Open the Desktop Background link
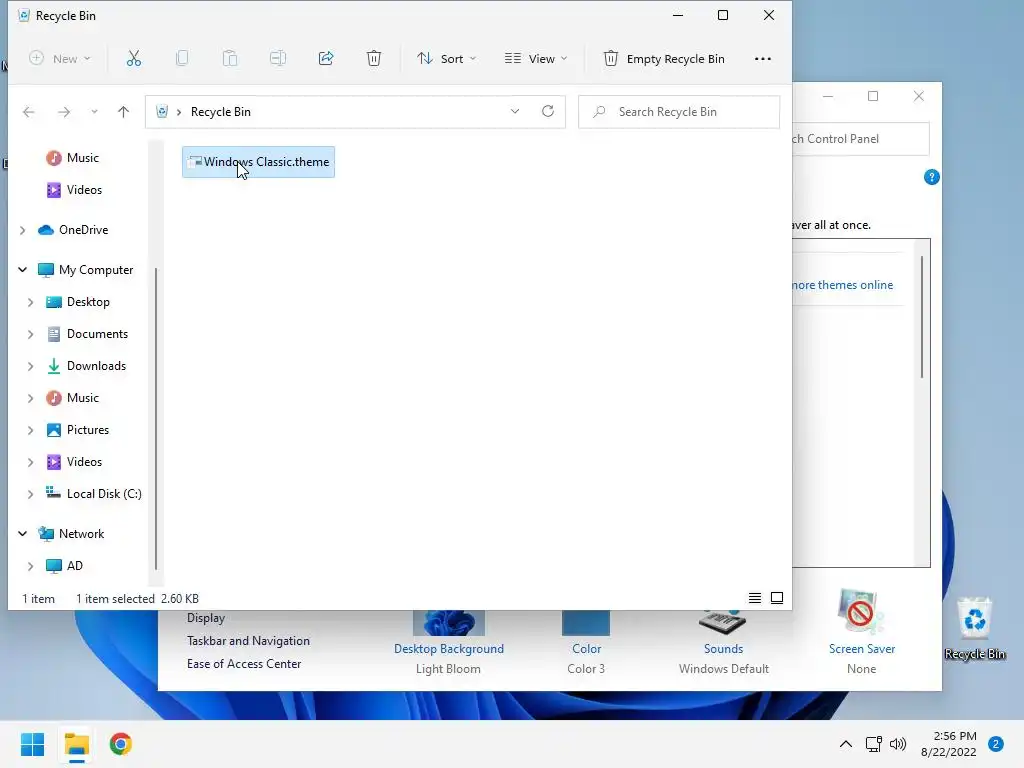Viewport: 1024px width, 768px height. coord(449,648)
